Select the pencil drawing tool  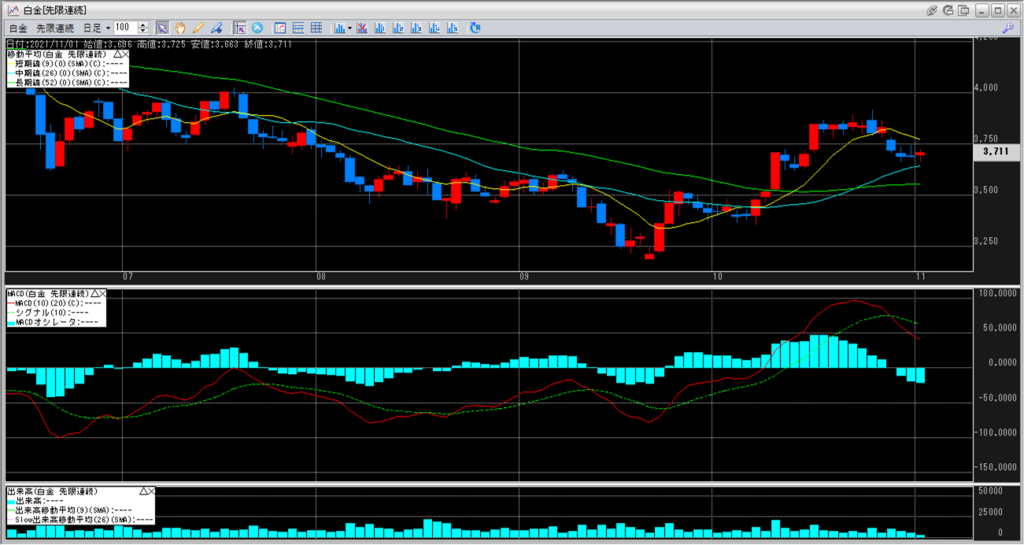click(x=198, y=27)
